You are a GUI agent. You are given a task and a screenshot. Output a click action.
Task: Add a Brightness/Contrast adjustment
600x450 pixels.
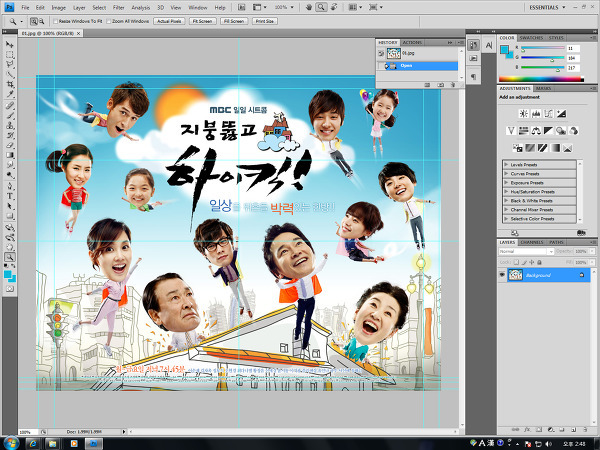(x=524, y=114)
